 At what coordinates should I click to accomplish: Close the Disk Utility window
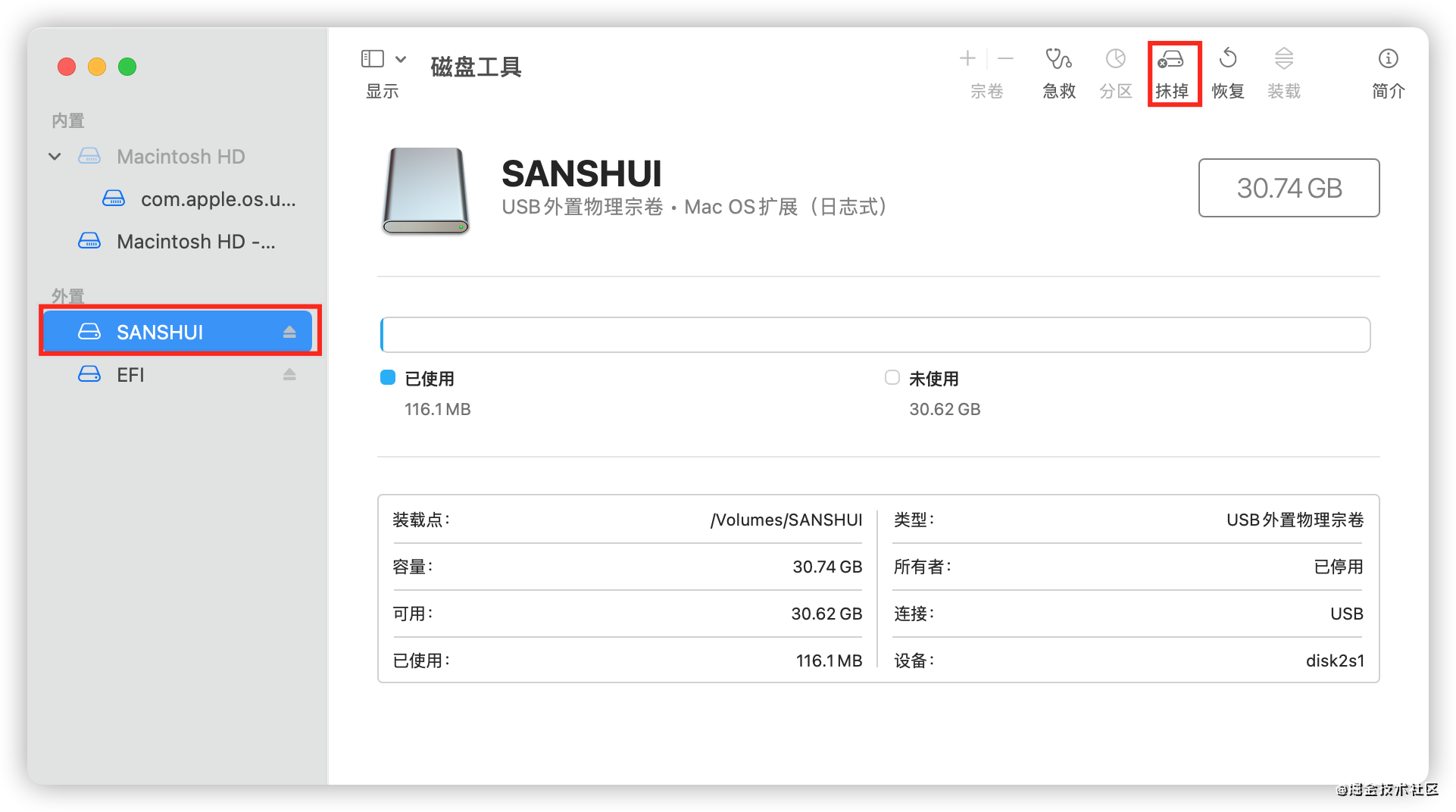pos(67,67)
